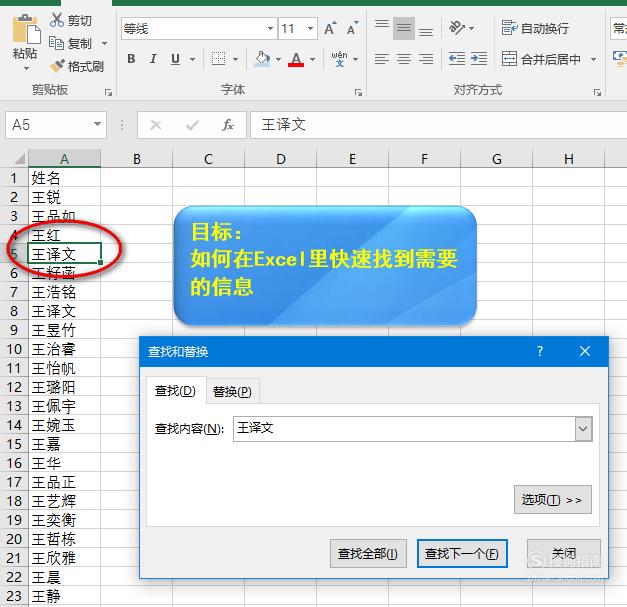Switch to the Find (查找) tab
The width and height of the screenshot is (627, 607).
(x=176, y=391)
